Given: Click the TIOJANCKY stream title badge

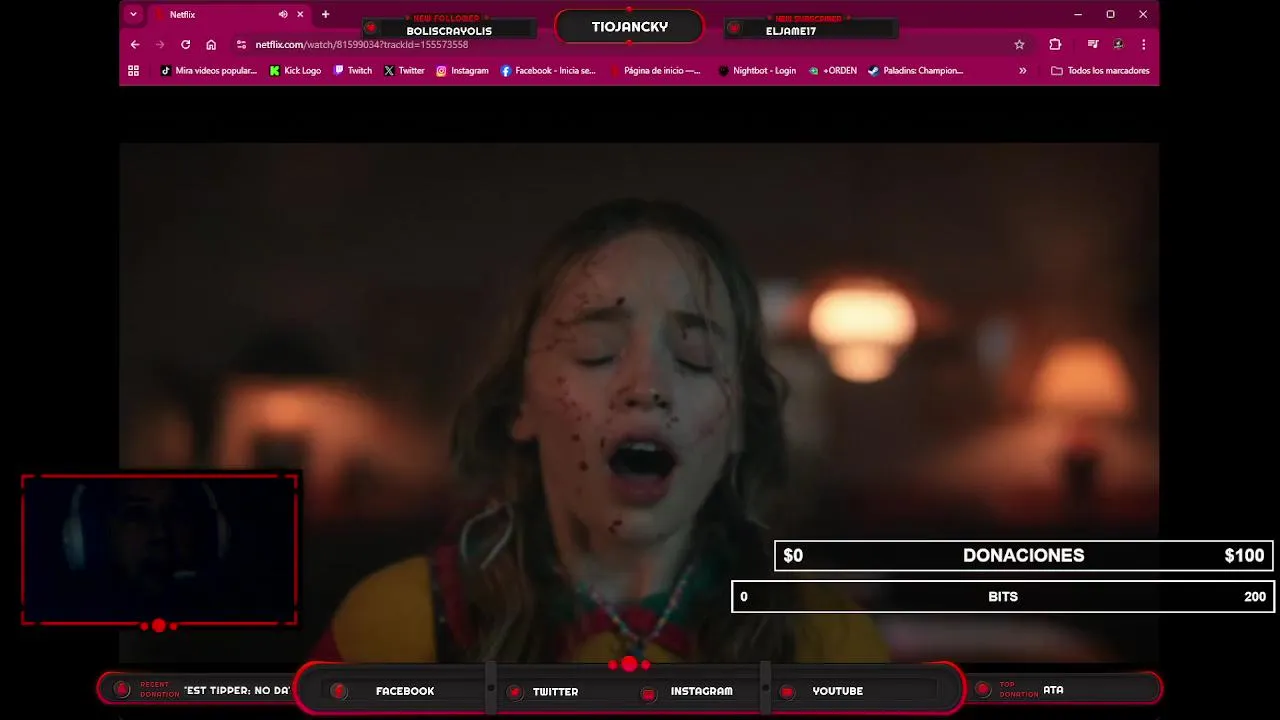Looking at the screenshot, I should 629,27.
